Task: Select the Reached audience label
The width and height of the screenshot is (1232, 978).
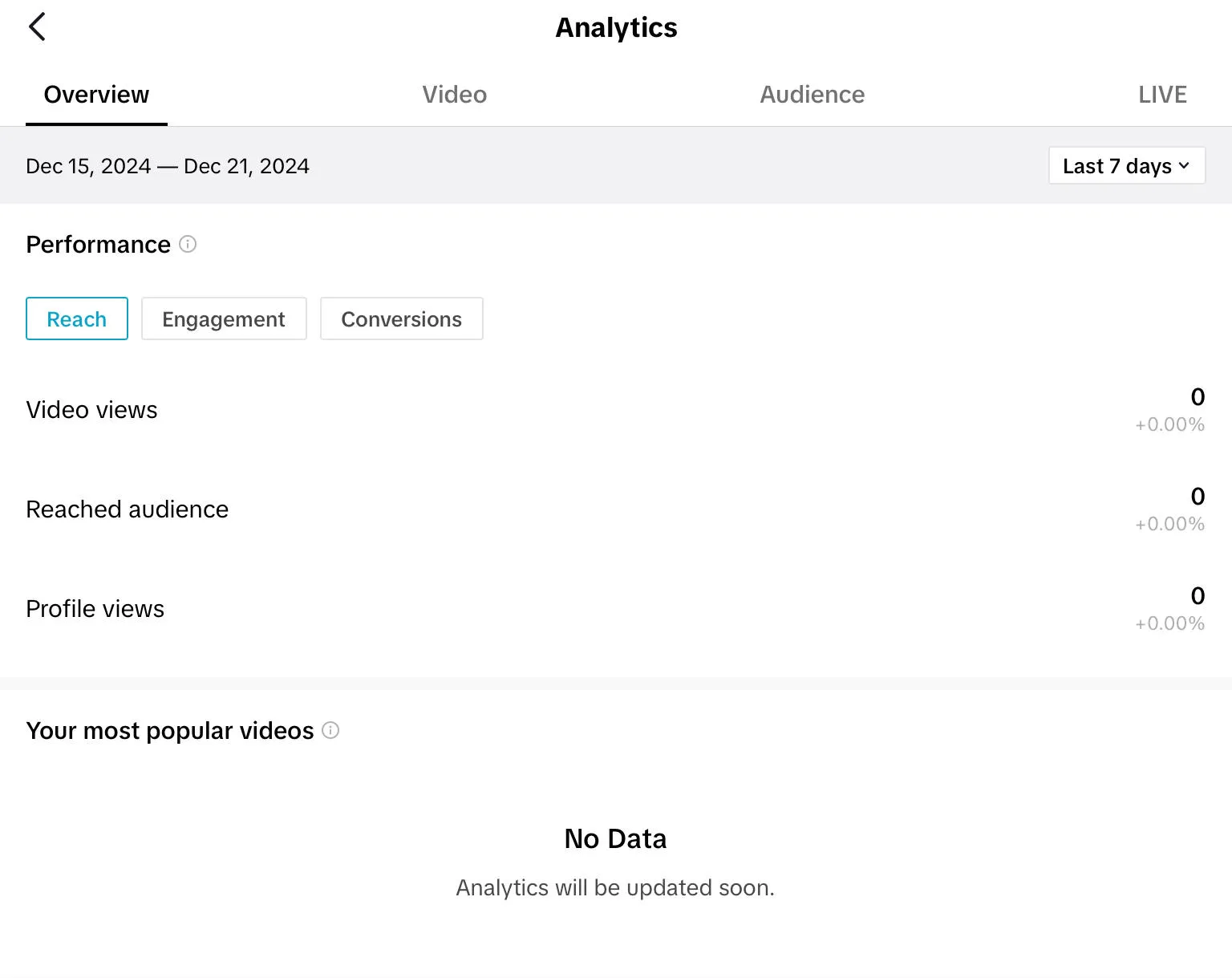Action: pyautogui.click(x=127, y=509)
